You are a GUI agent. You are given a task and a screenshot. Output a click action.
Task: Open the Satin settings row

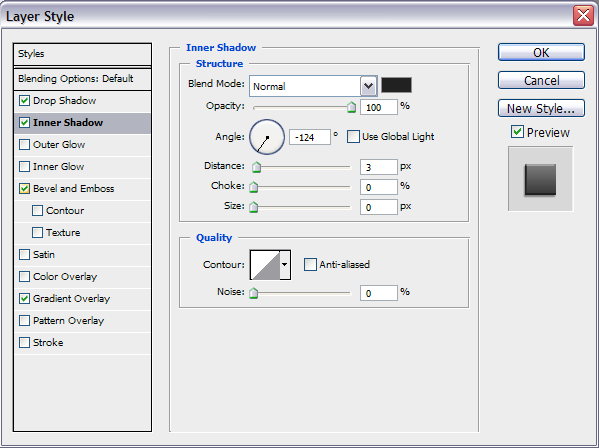point(82,255)
